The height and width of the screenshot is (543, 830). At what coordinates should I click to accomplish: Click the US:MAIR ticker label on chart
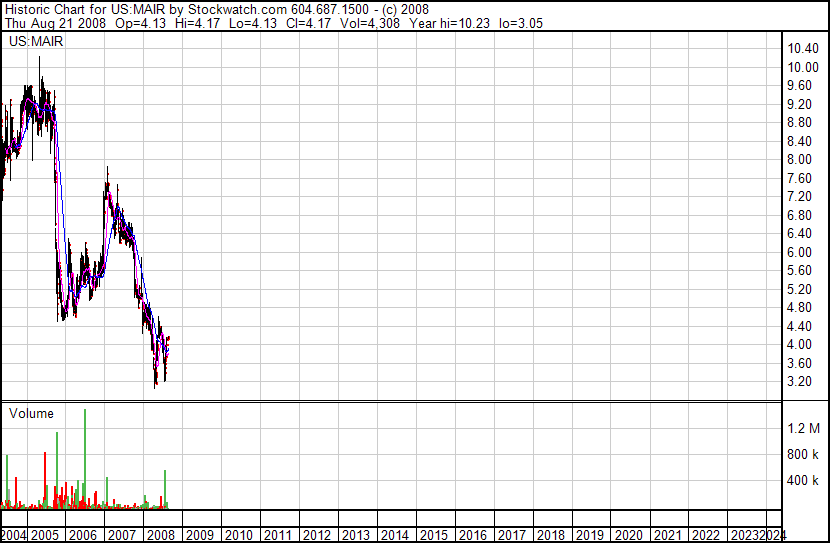coord(36,42)
